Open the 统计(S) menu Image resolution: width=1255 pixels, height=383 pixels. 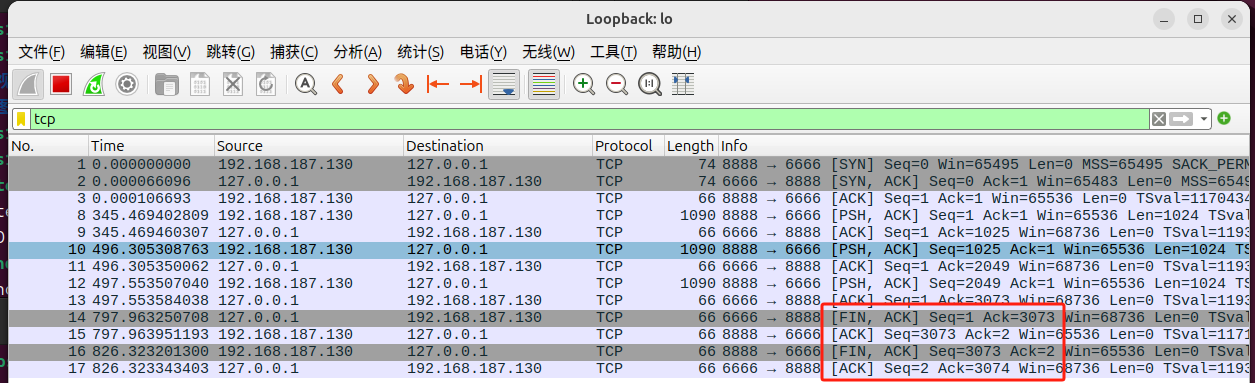[420, 52]
